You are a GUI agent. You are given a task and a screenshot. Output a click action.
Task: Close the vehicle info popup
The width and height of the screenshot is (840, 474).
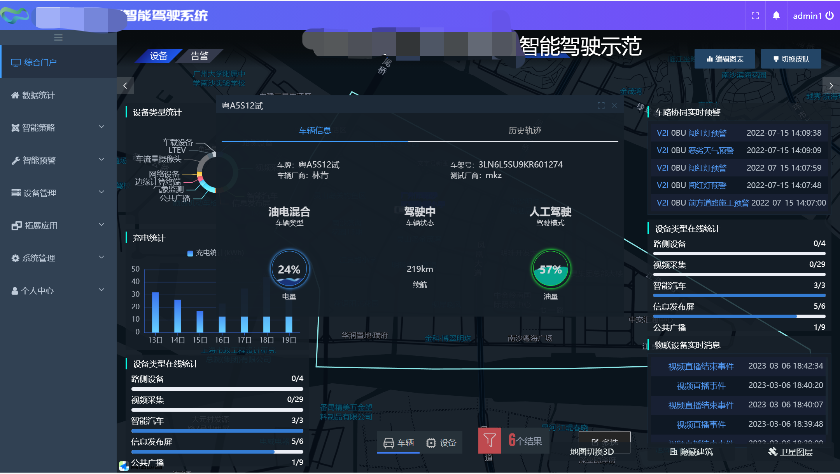612,105
